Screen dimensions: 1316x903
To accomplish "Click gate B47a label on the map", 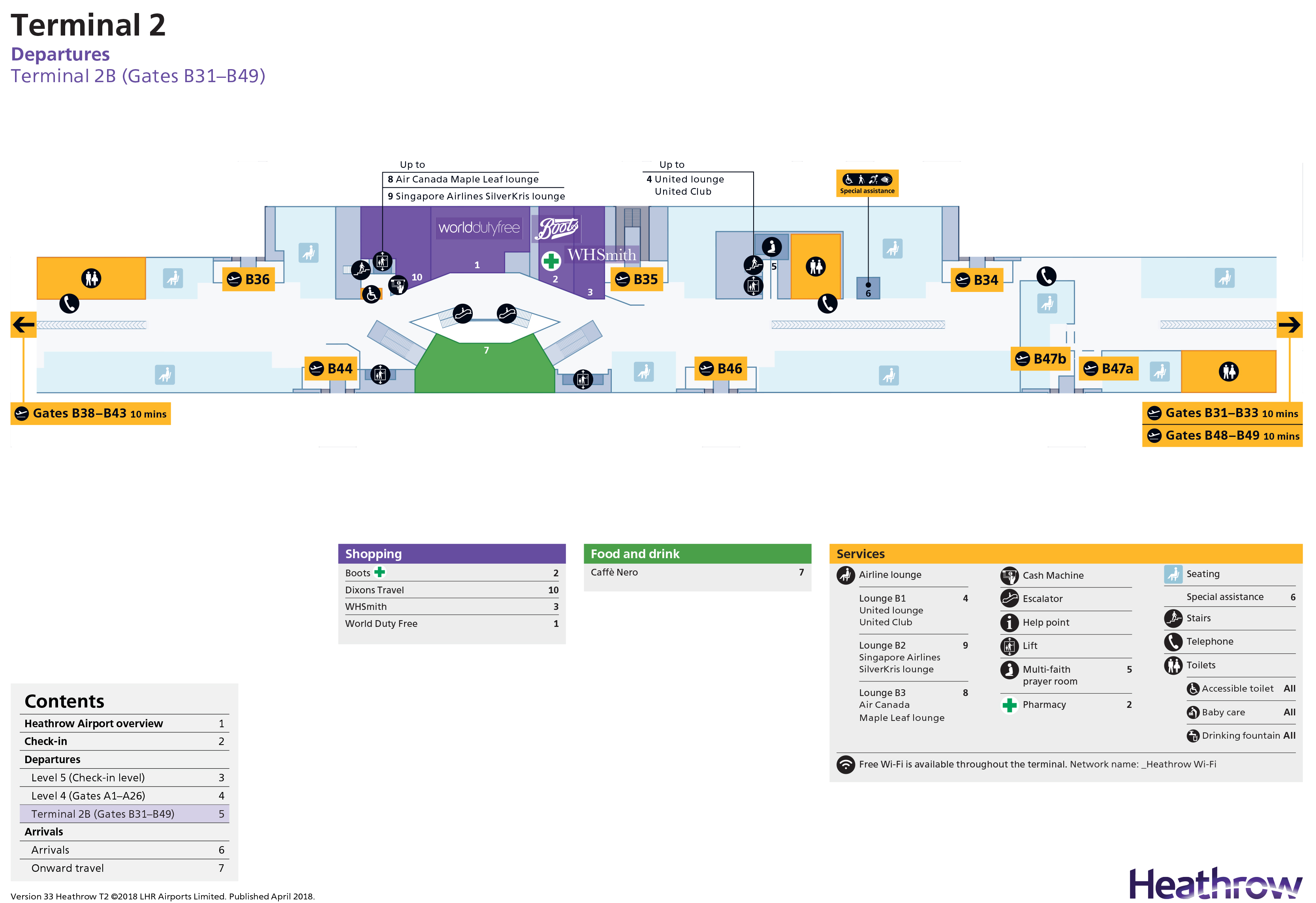I will point(1109,369).
